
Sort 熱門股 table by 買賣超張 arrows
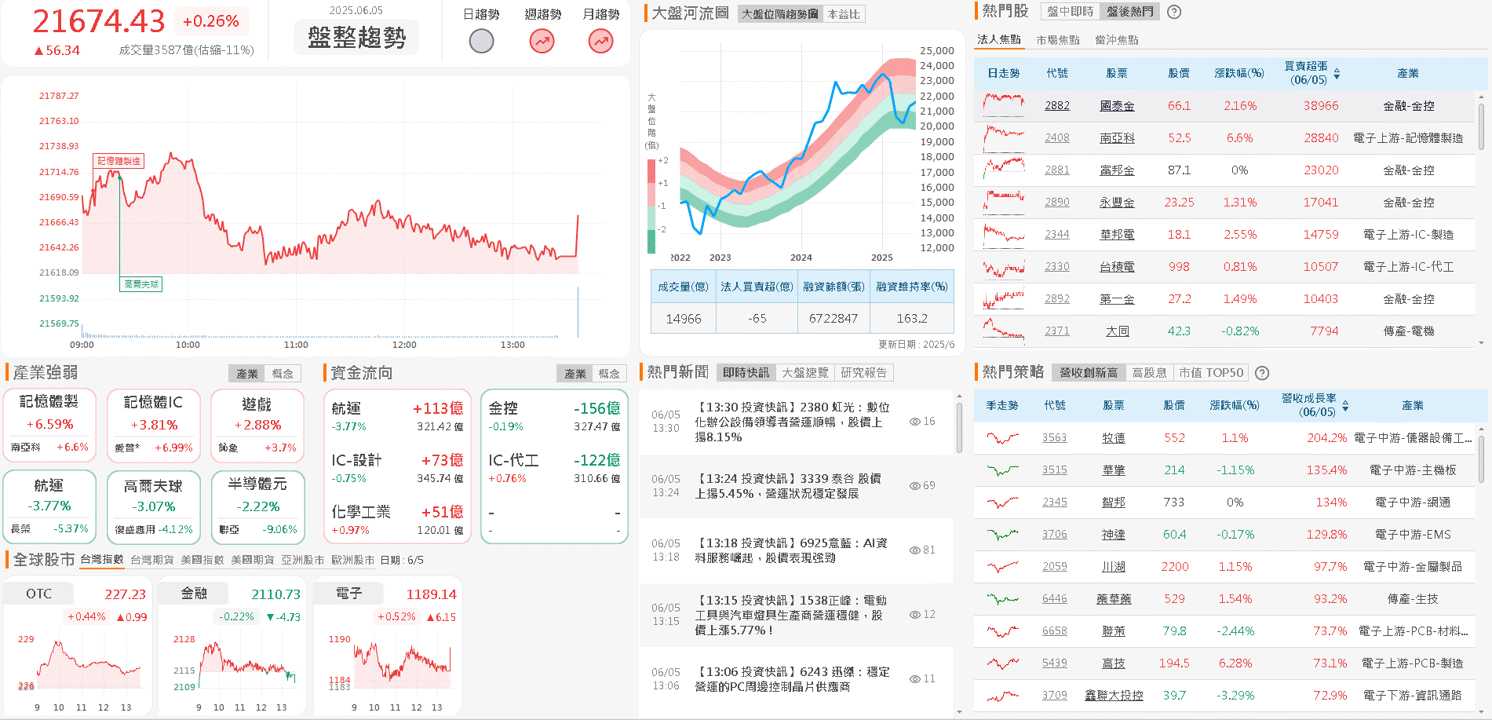(x=1337, y=74)
